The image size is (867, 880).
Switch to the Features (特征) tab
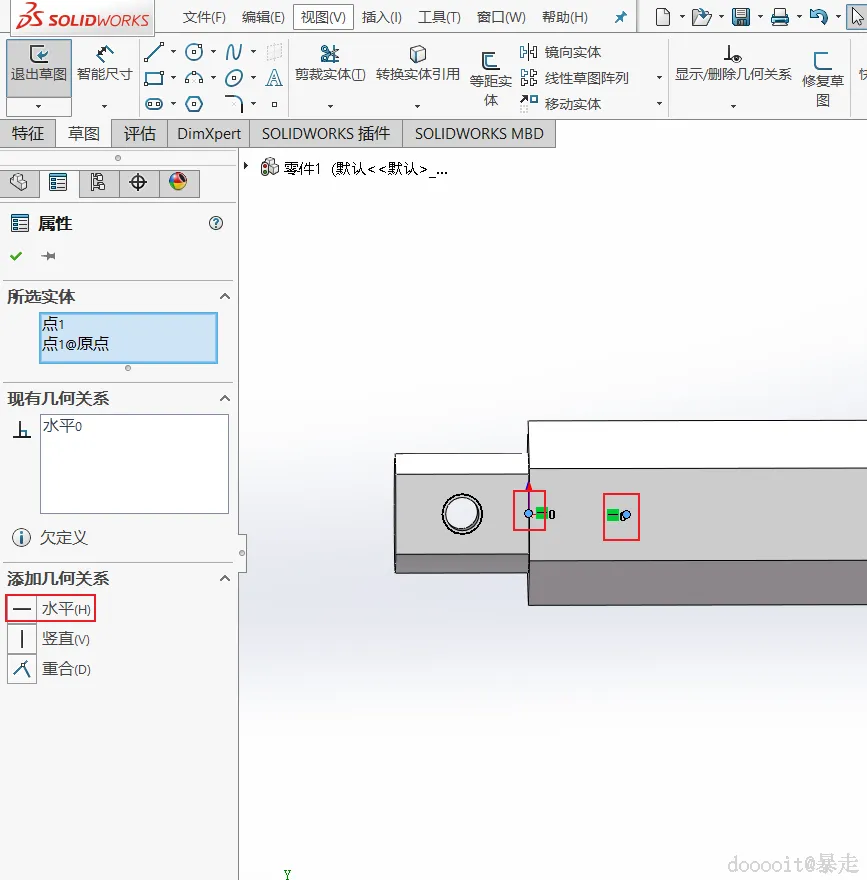27,134
